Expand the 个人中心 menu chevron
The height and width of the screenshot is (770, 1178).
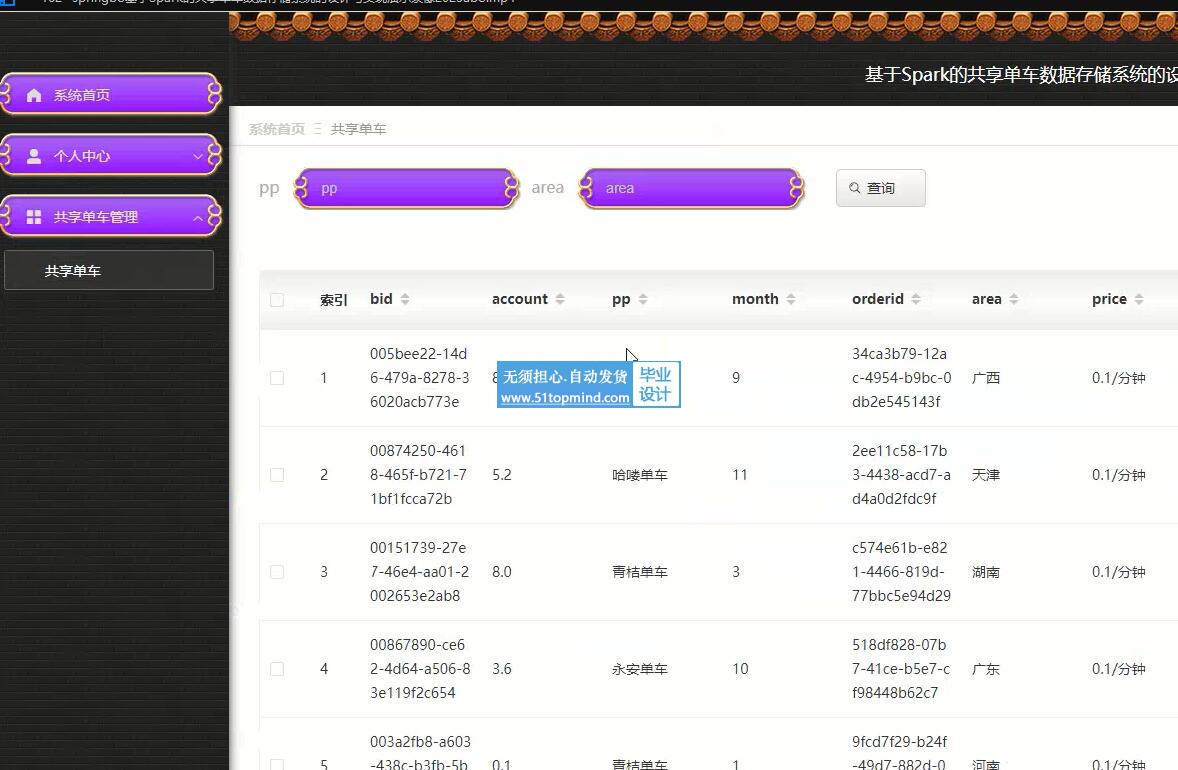coord(198,157)
